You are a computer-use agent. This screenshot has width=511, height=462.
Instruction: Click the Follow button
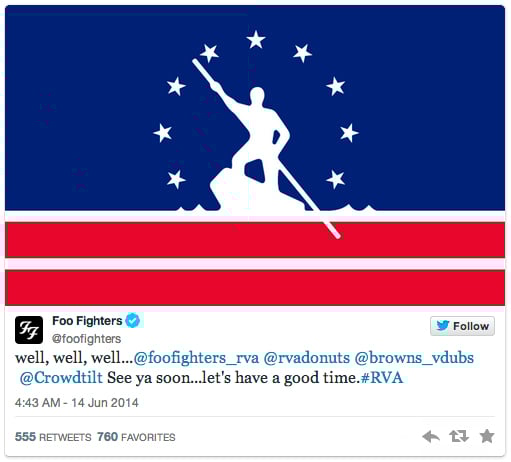462,326
